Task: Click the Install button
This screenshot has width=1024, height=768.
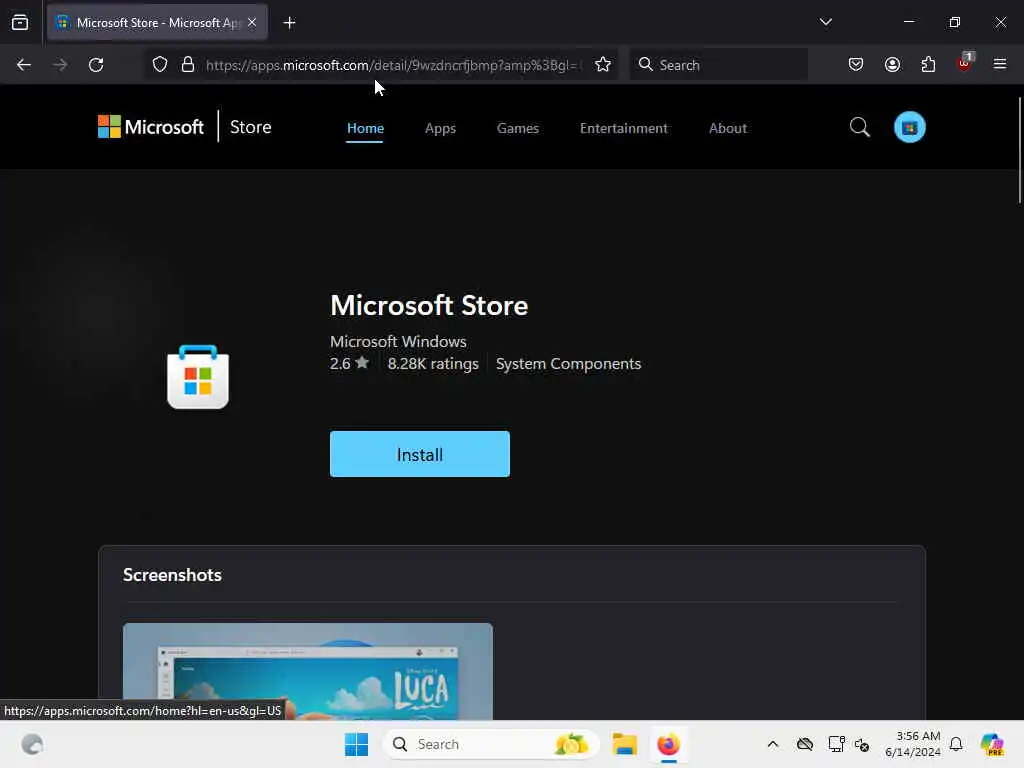Action: [x=420, y=454]
